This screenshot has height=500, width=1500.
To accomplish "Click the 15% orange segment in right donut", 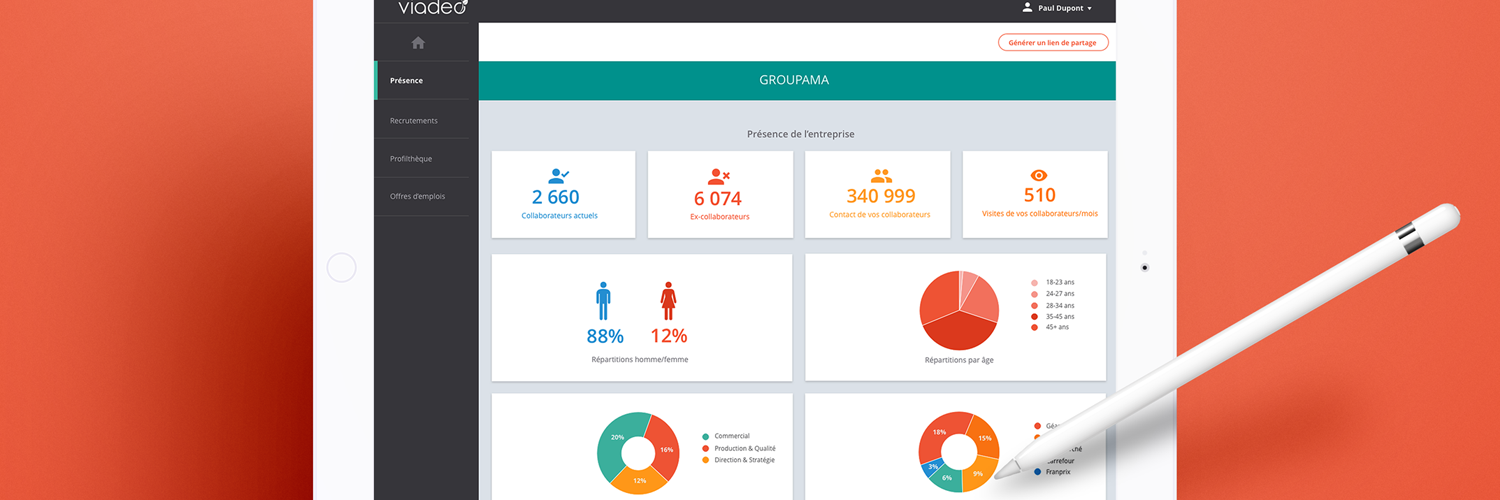I will click(985, 438).
